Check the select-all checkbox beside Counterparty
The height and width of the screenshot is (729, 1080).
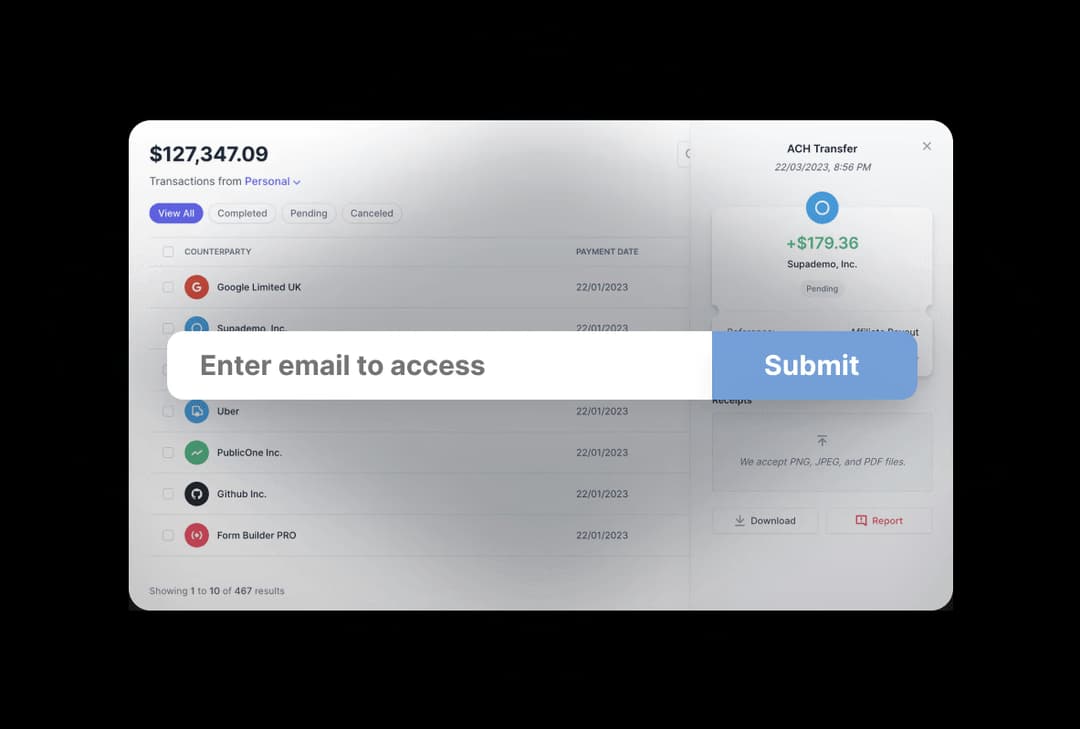pos(168,251)
